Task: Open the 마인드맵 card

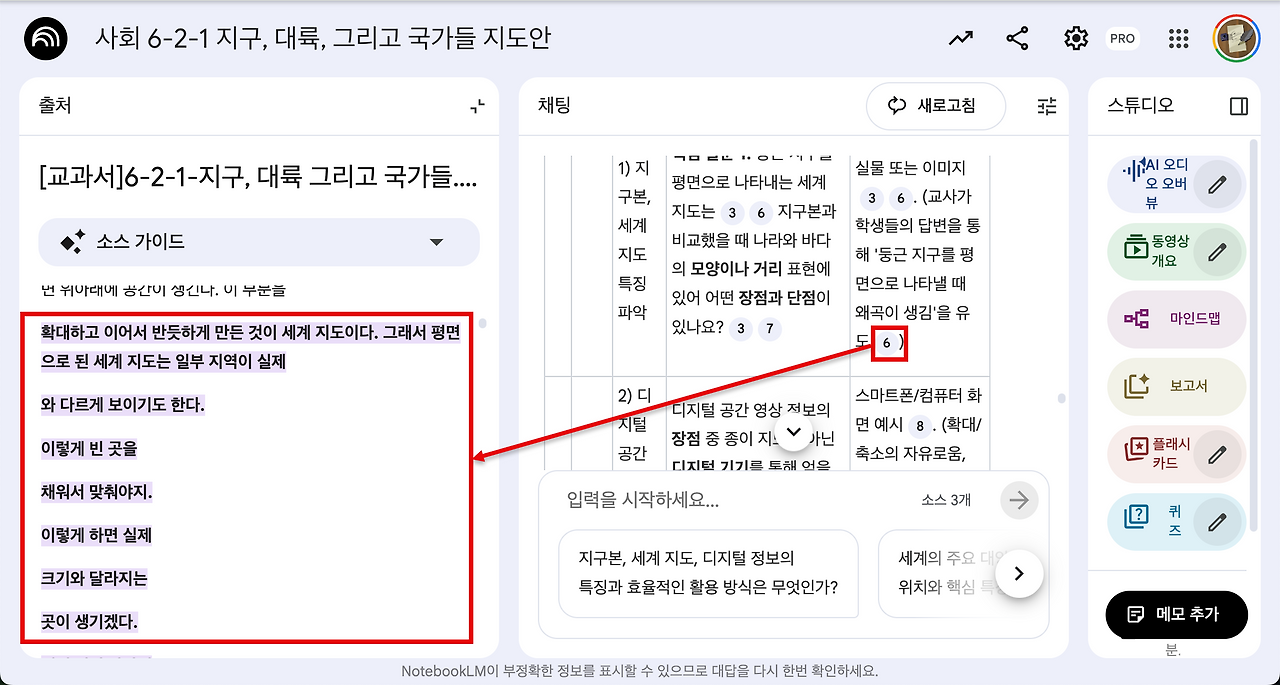Action: click(1177, 319)
